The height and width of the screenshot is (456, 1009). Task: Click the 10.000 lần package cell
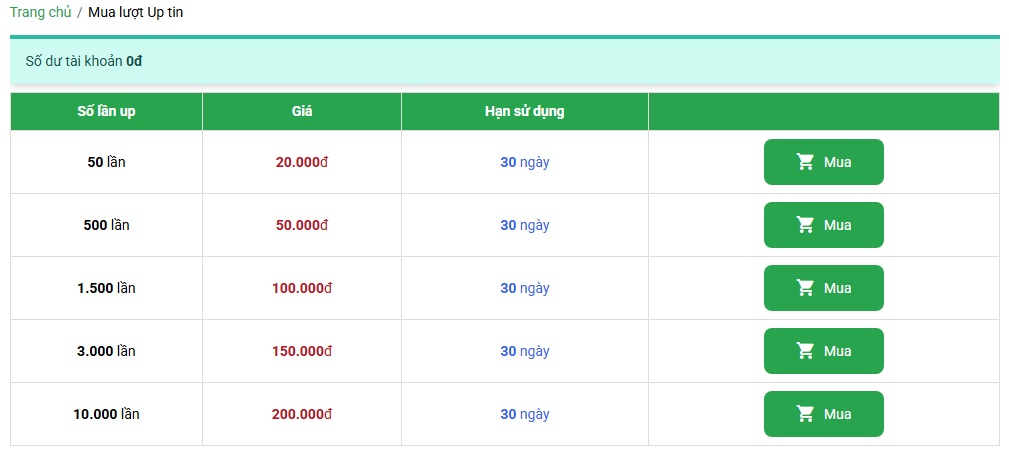[x=106, y=414]
